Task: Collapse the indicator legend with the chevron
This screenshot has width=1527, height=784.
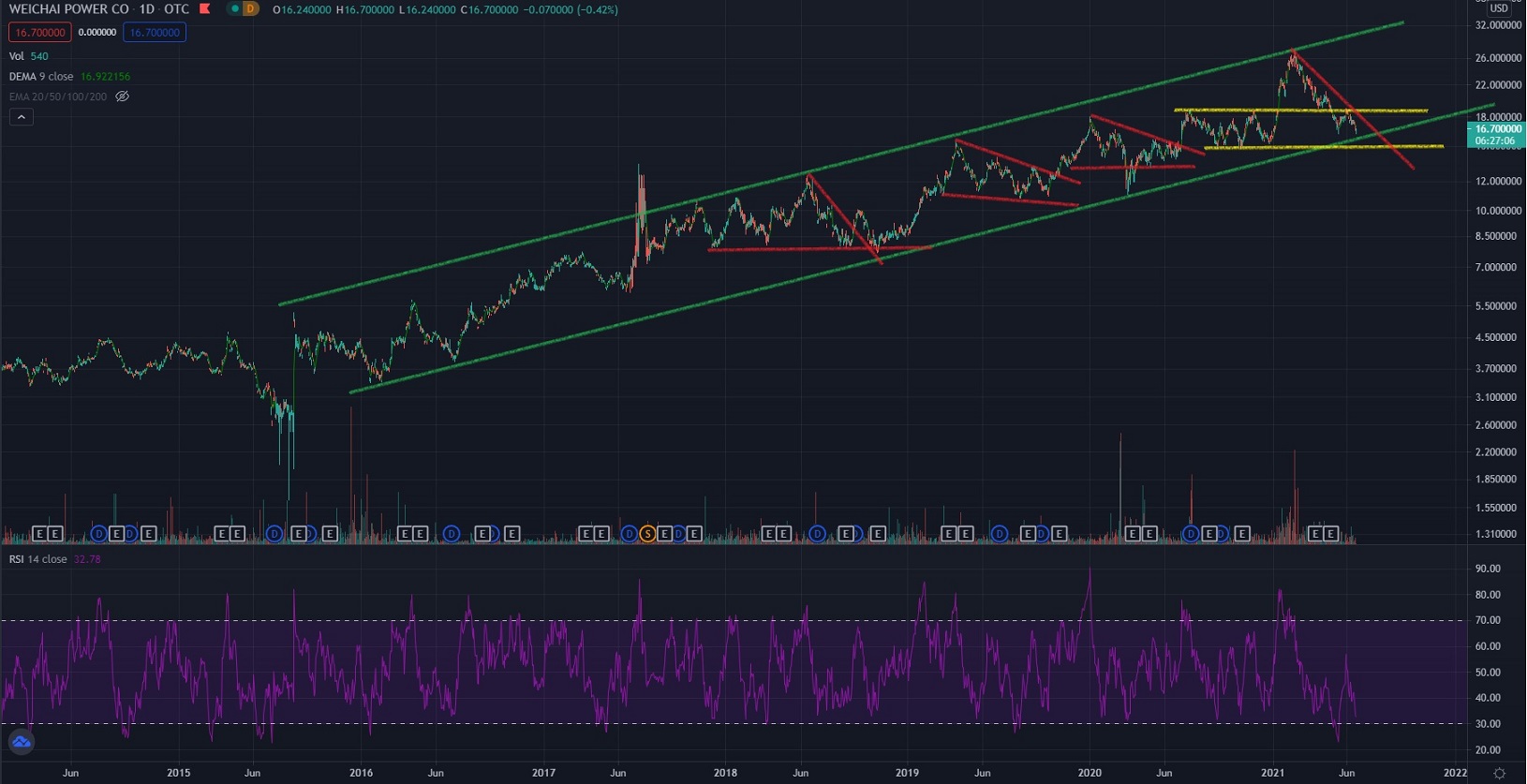Action: point(21,117)
